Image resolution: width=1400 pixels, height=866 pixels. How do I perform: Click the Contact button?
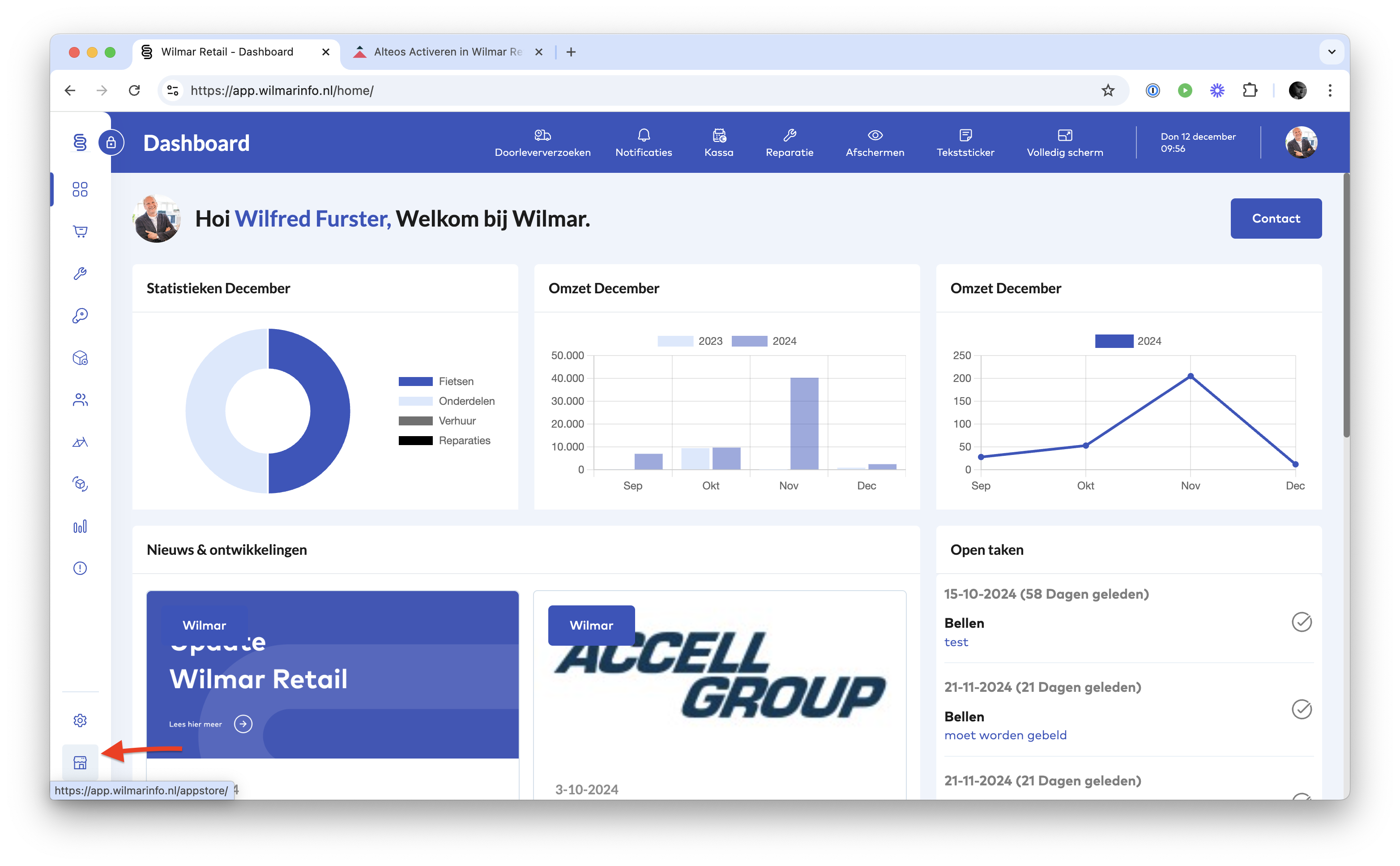(x=1275, y=218)
